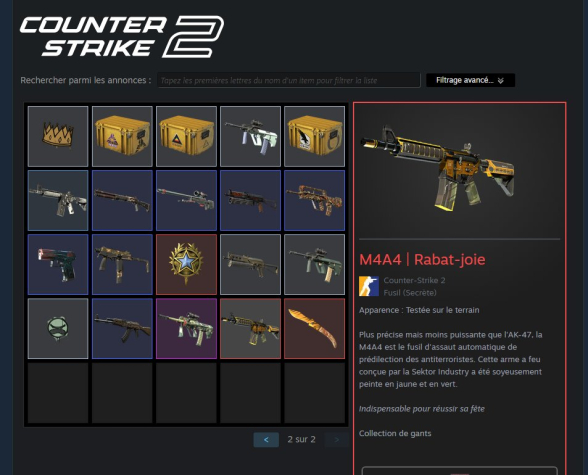The height and width of the screenshot is (475, 588).
Task: Click the next page arrow button
Action: 336,439
